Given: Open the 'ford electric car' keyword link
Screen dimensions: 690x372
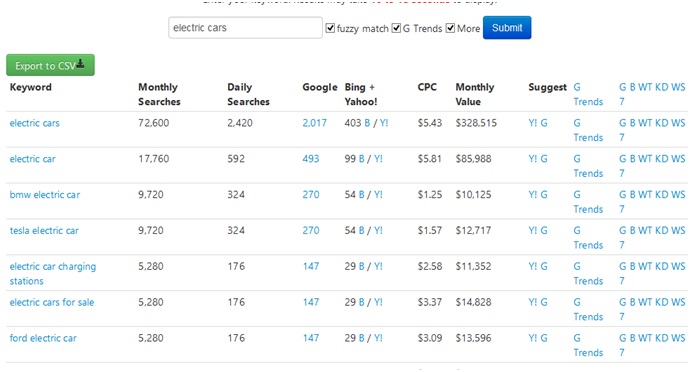Looking at the screenshot, I should [43, 338].
